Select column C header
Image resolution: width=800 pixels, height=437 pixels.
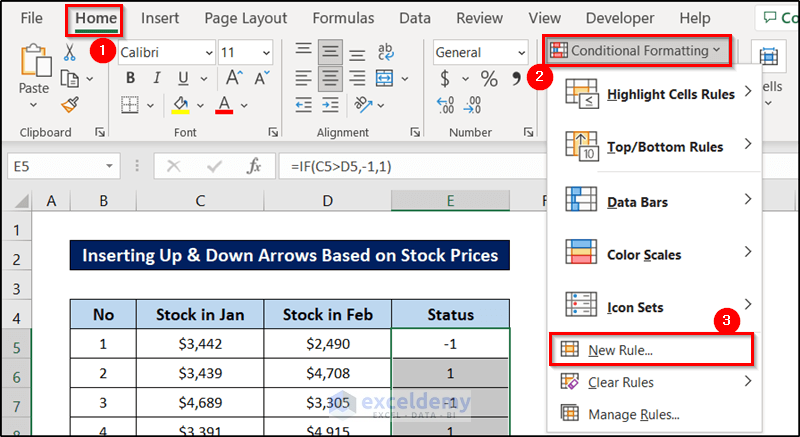click(x=200, y=201)
